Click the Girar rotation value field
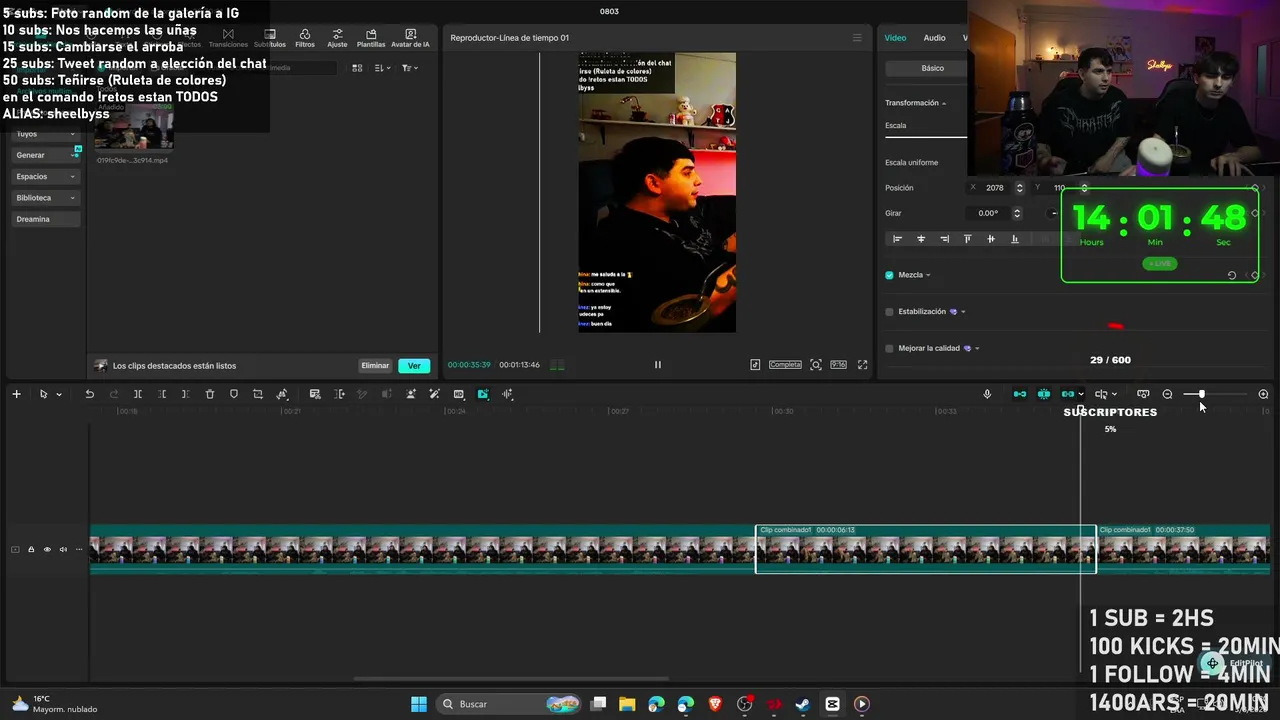The height and width of the screenshot is (720, 1280). pyautogui.click(x=988, y=213)
